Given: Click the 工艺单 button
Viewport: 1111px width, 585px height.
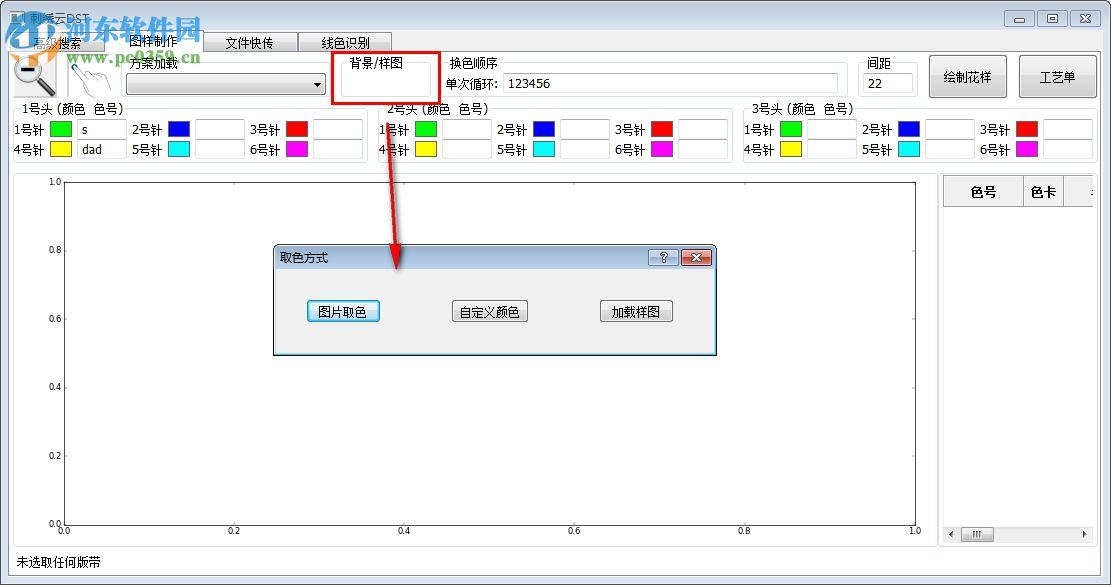Looking at the screenshot, I should (x=1057, y=76).
